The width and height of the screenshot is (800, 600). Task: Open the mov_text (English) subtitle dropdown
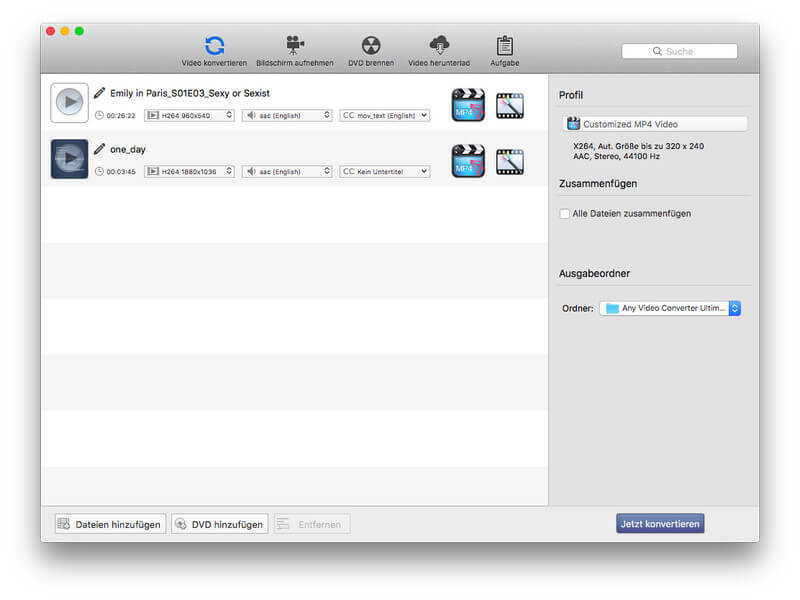tap(385, 116)
